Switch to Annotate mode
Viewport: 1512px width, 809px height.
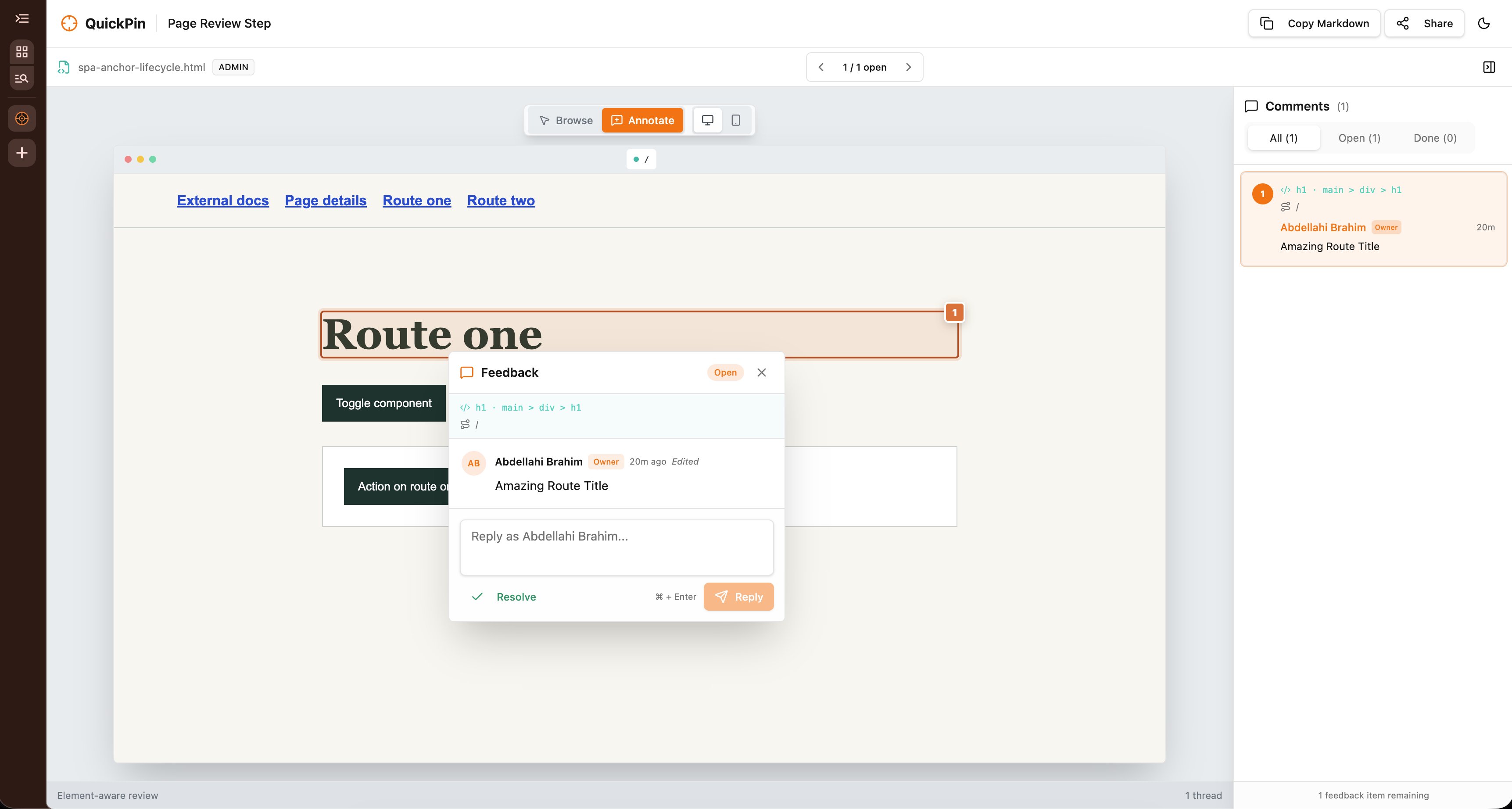pyautogui.click(x=642, y=120)
